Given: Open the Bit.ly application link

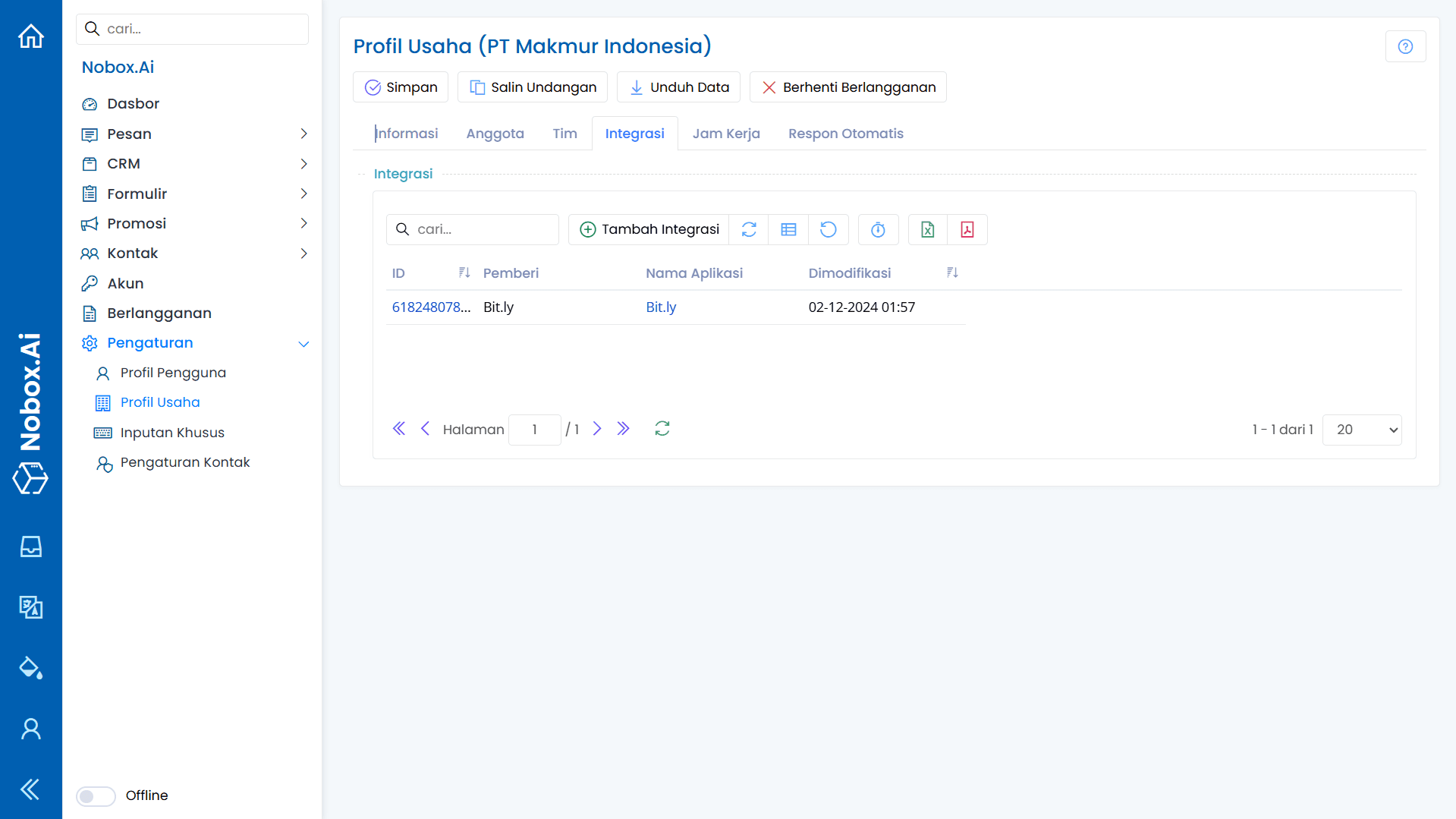Looking at the screenshot, I should click(660, 307).
